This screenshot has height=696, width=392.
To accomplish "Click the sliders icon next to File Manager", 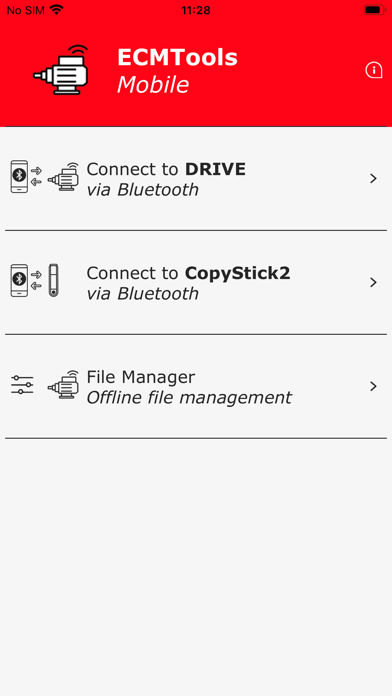I will (22, 385).
